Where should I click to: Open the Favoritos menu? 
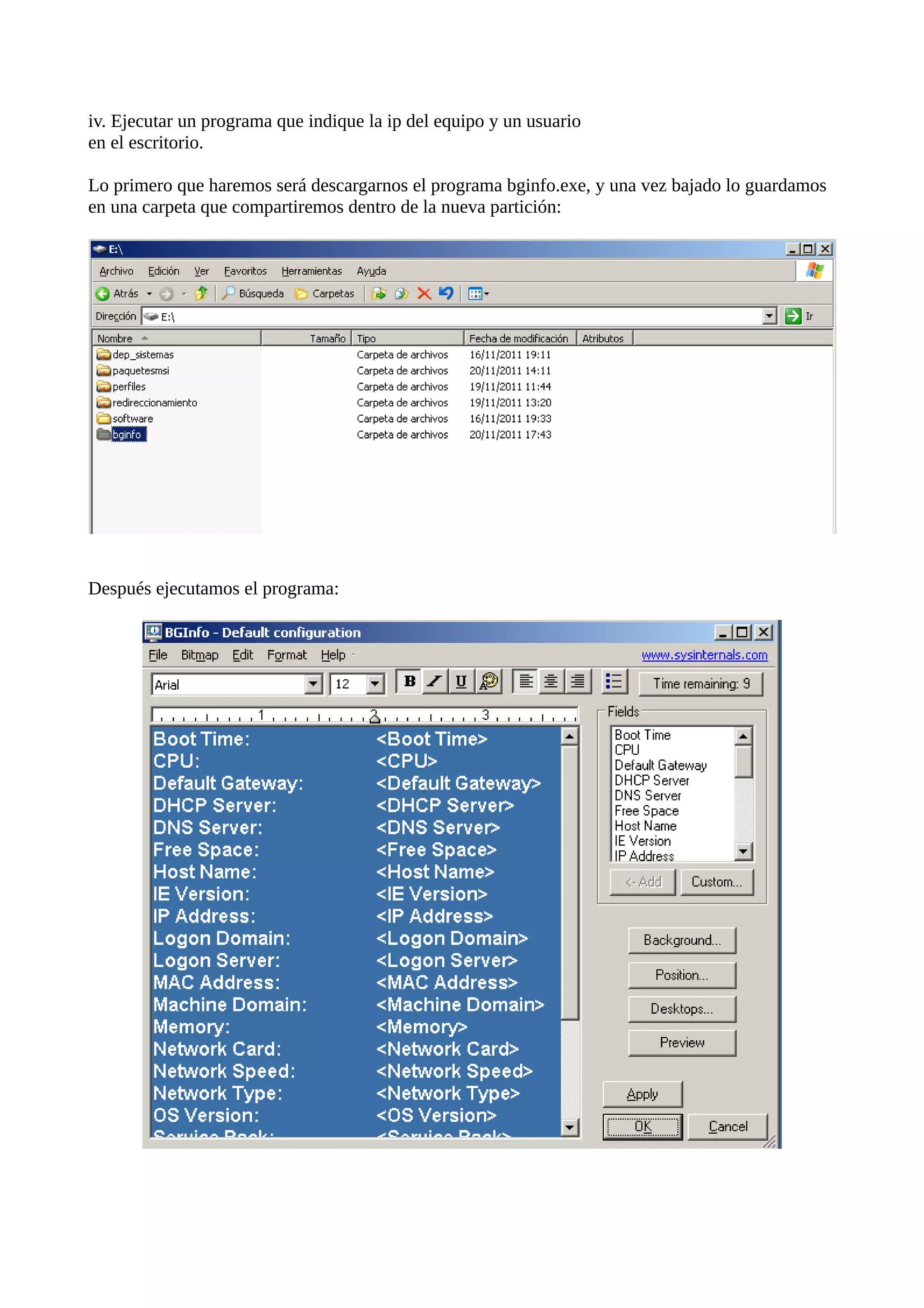click(x=245, y=271)
